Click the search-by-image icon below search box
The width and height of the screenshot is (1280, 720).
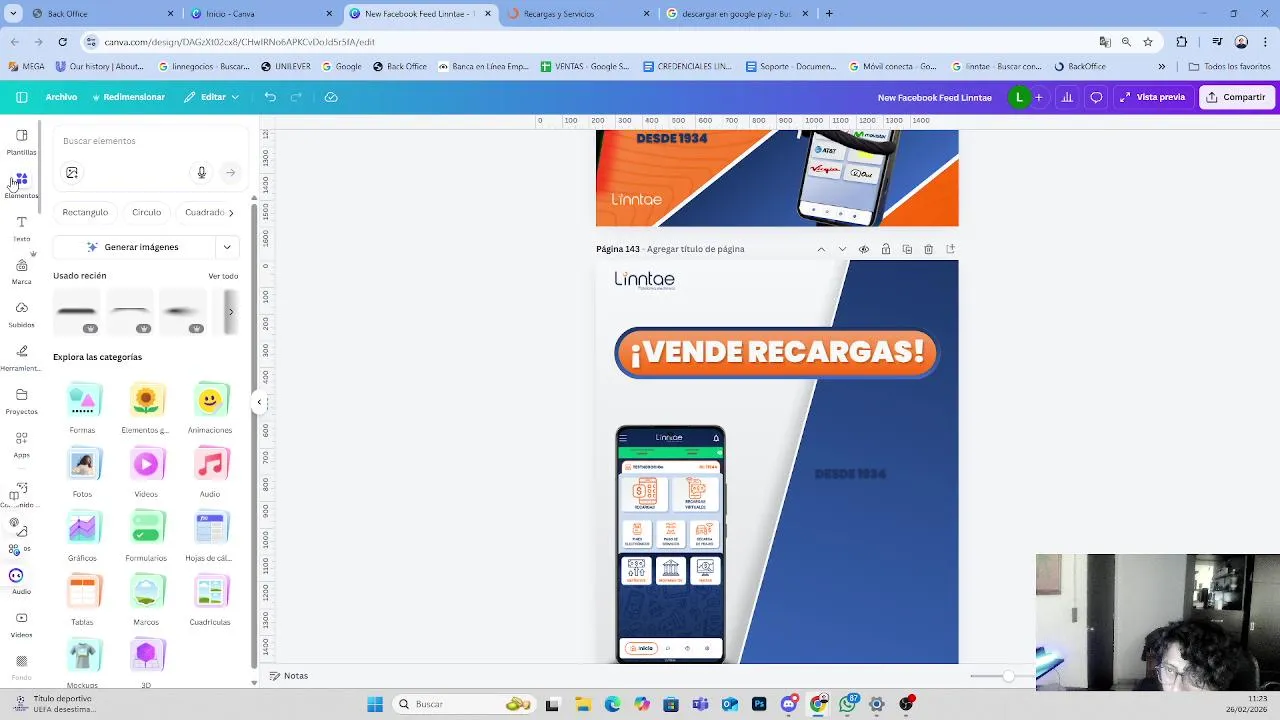(72, 173)
